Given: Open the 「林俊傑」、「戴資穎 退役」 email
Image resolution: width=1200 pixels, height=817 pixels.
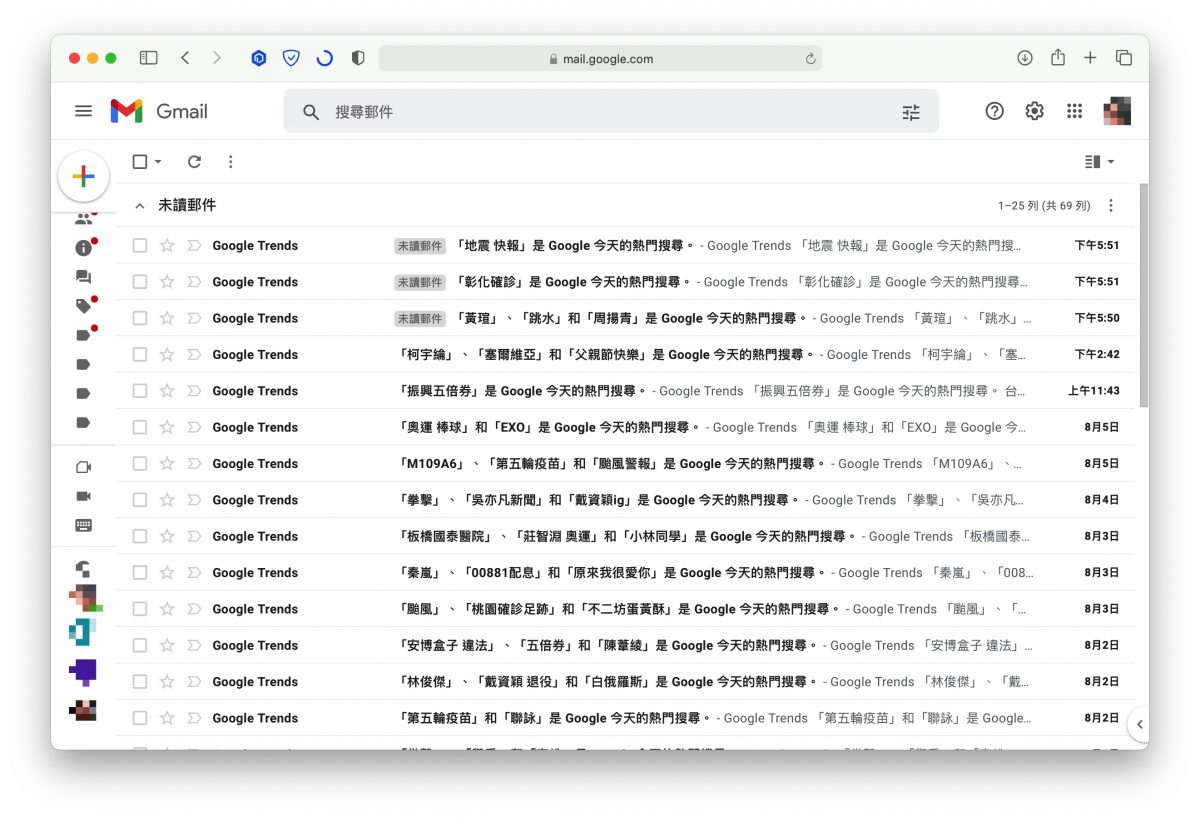Looking at the screenshot, I should tap(625, 682).
